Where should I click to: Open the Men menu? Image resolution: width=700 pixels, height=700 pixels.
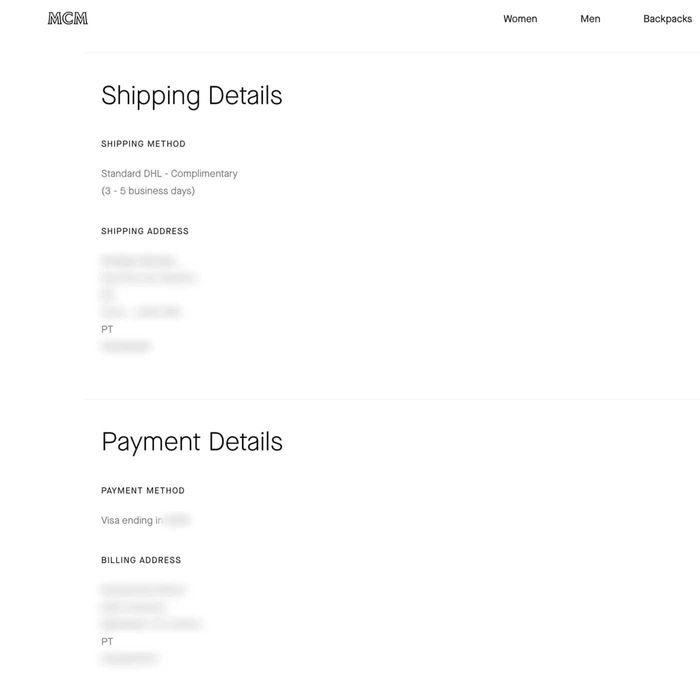click(590, 19)
